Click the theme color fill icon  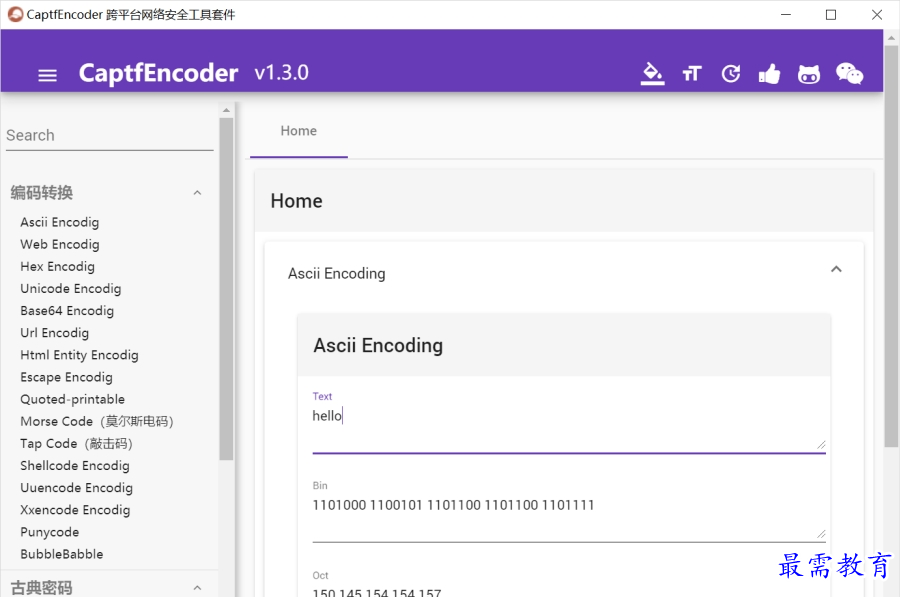(x=652, y=73)
